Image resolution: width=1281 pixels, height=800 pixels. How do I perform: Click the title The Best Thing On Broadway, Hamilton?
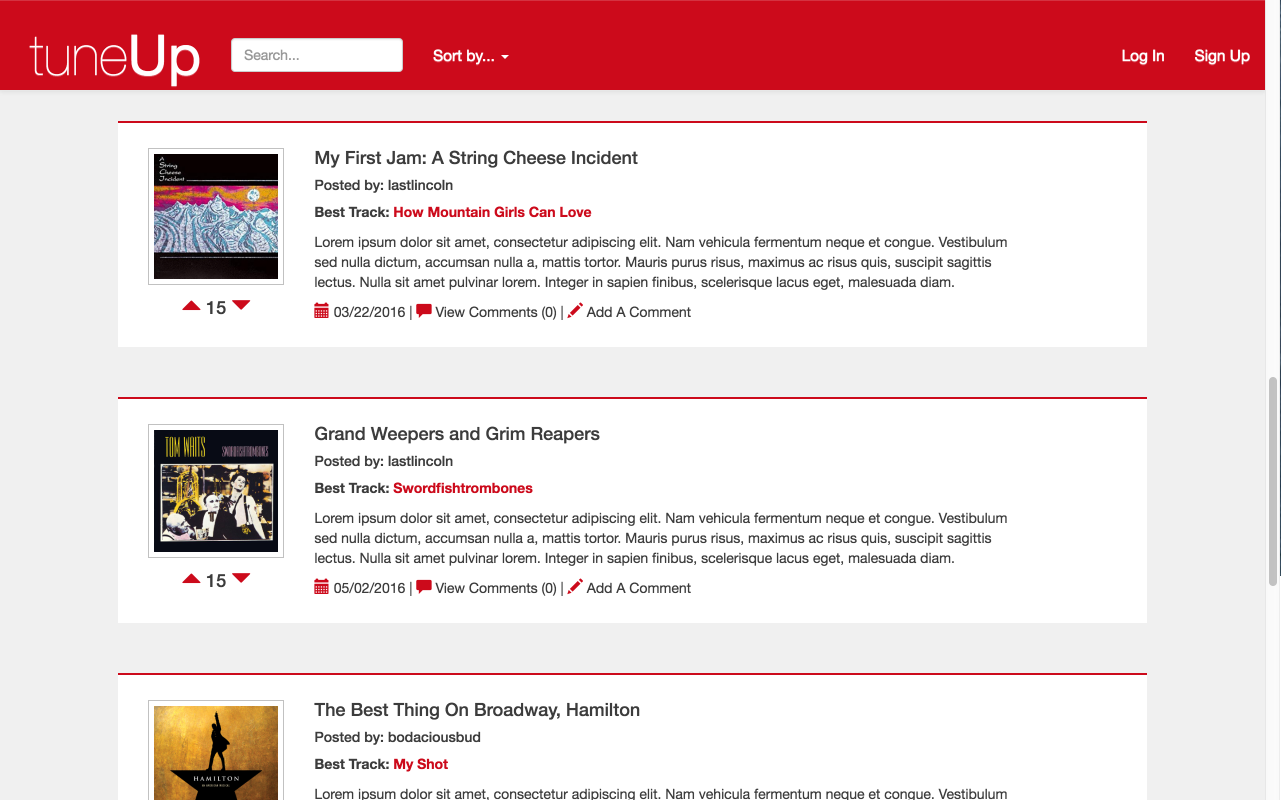pyautogui.click(x=477, y=710)
